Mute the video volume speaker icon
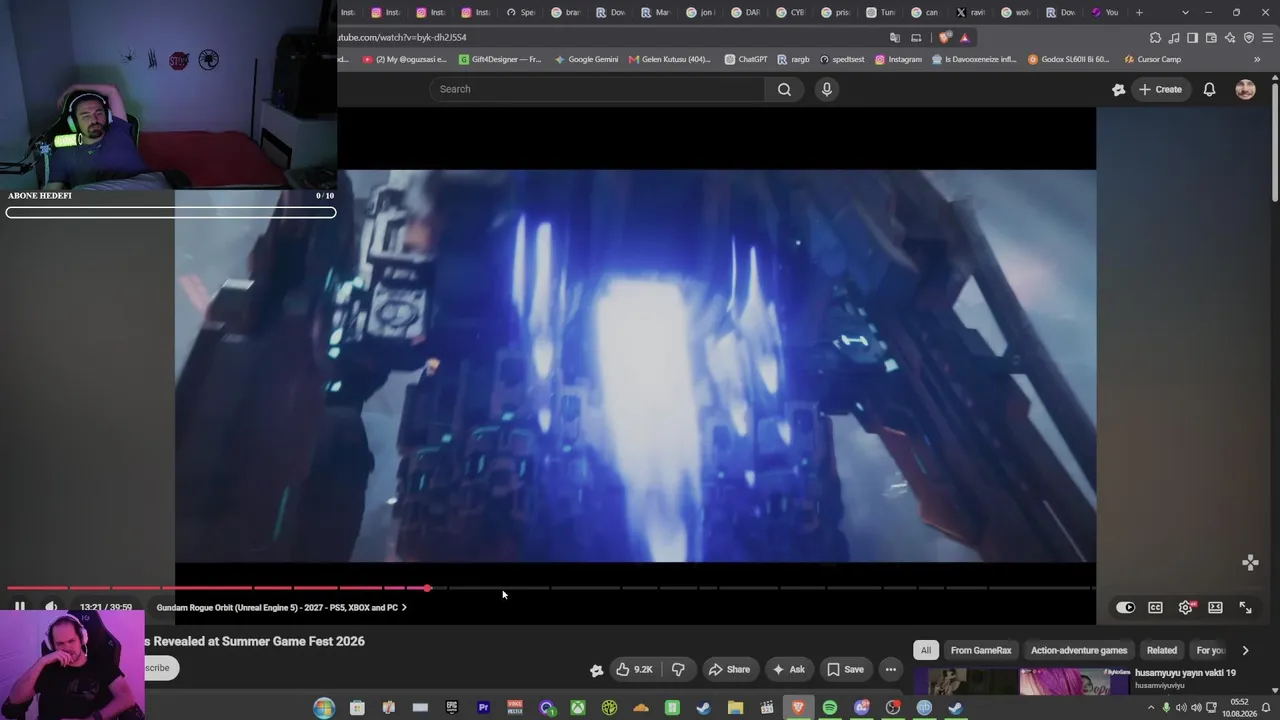The image size is (1280, 720). coord(51,607)
